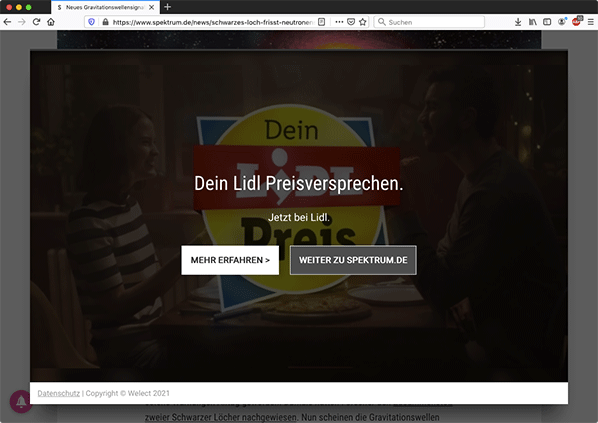Open the page actions three-dot menu
Viewport: 598px width, 423px height.
pos(339,22)
